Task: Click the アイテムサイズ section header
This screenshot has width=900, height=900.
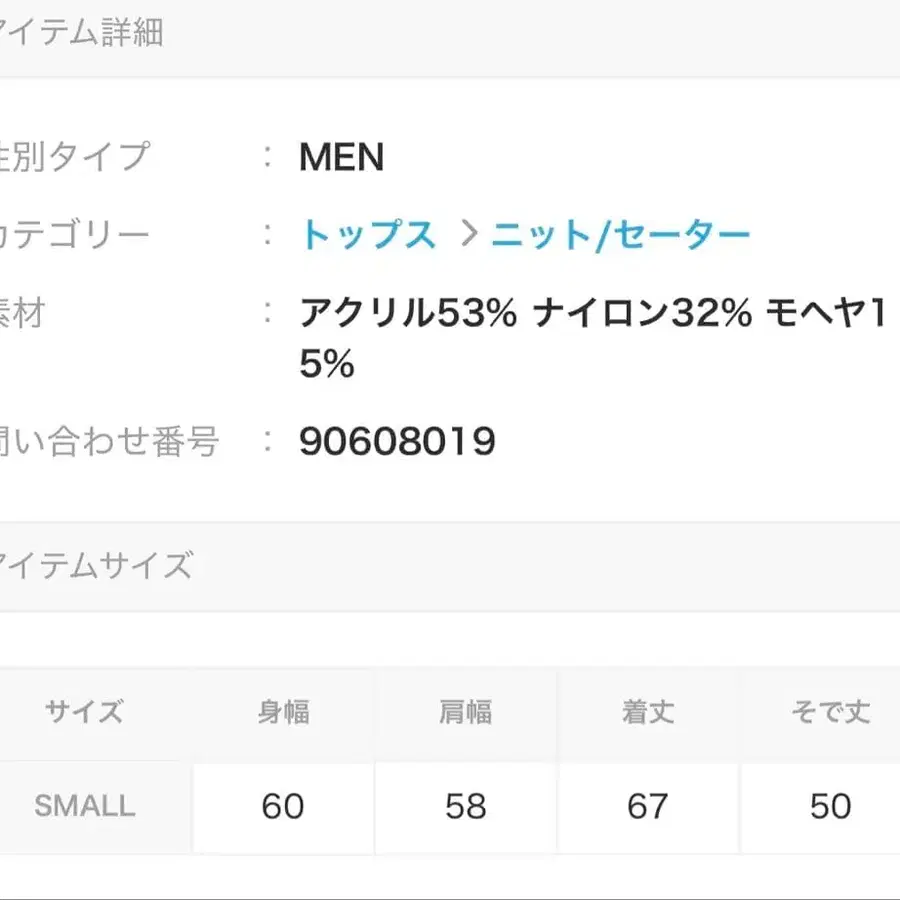Action: pyautogui.click(x=96, y=566)
